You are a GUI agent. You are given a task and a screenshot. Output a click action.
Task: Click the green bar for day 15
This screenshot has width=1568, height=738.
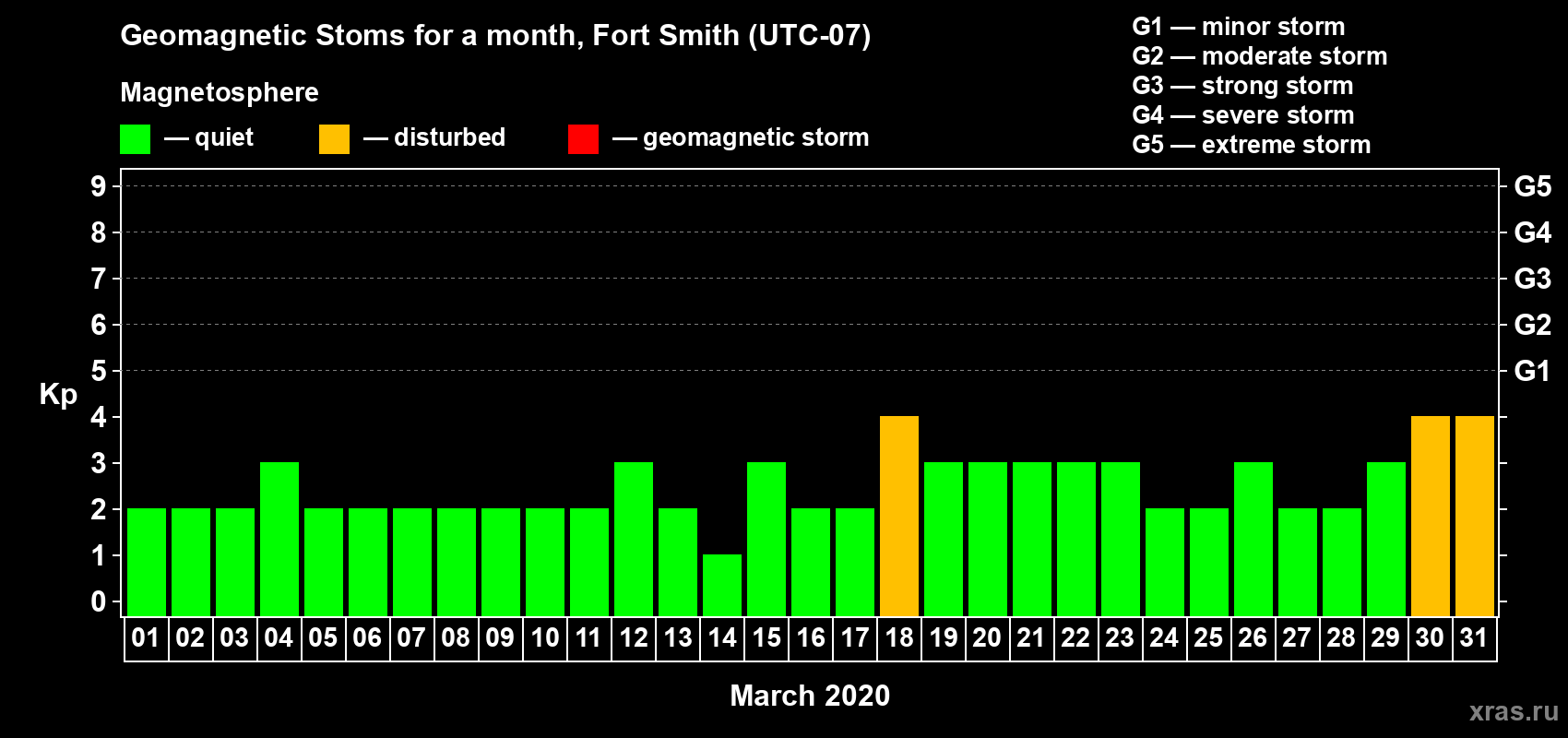click(766, 540)
